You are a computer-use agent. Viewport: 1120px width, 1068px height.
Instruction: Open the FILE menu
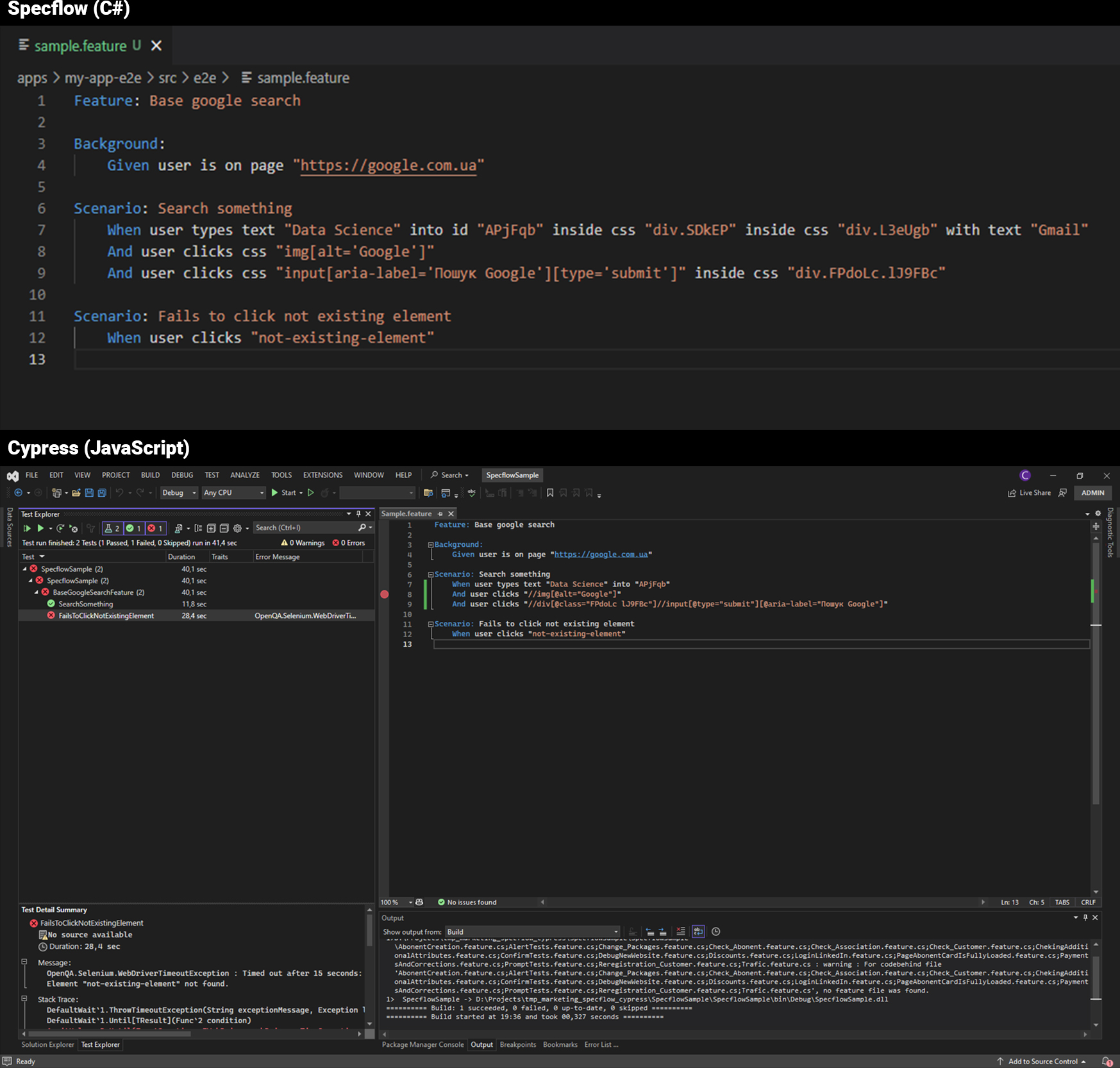32,475
